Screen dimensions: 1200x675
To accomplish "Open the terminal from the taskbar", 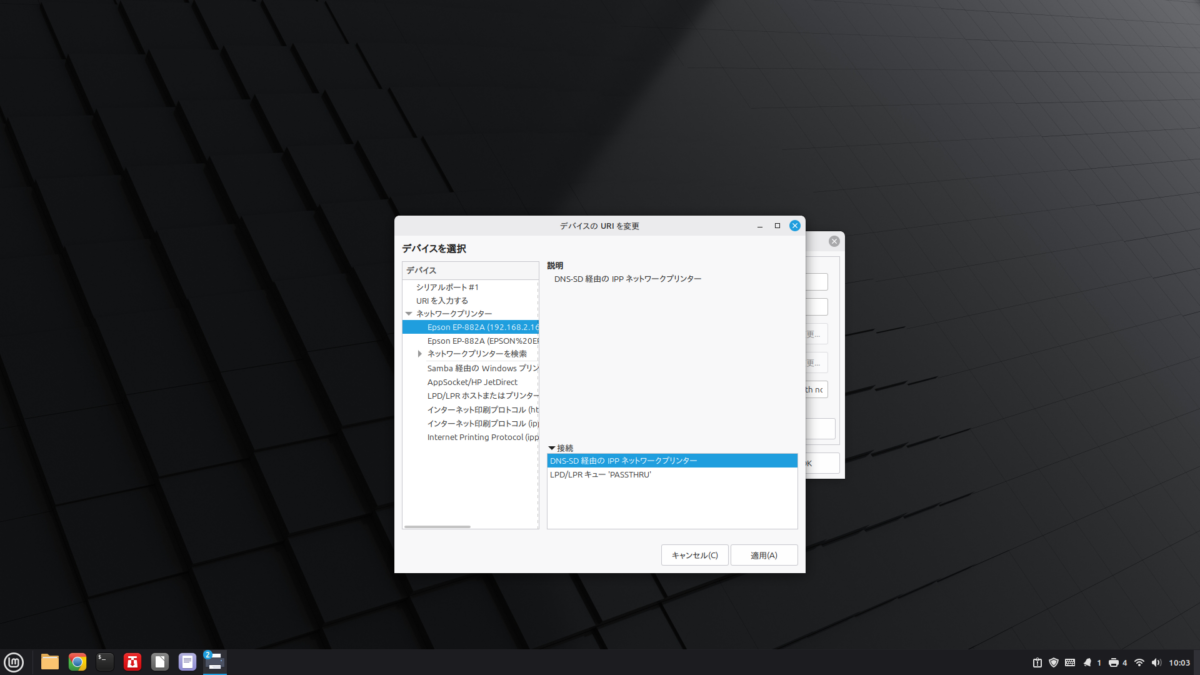I will click(105, 662).
